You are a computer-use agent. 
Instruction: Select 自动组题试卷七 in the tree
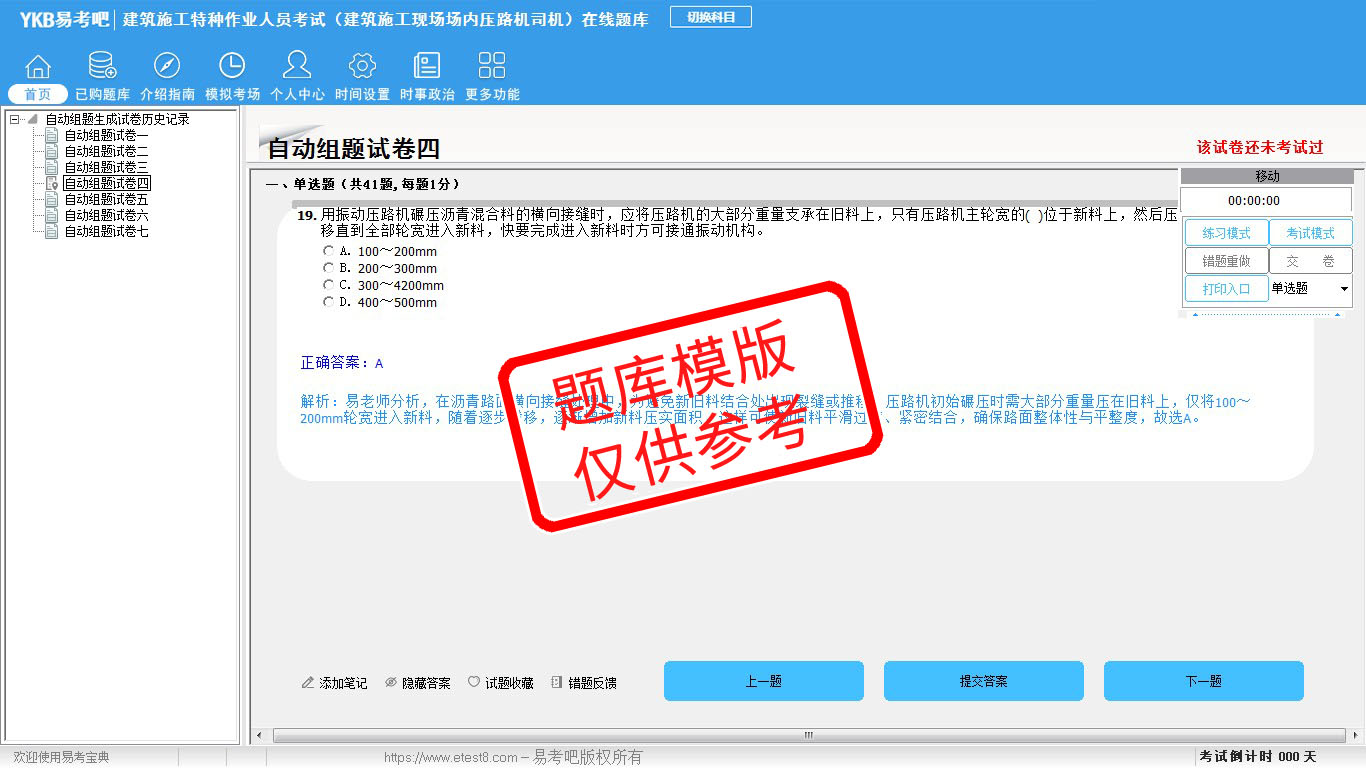[x=107, y=231]
